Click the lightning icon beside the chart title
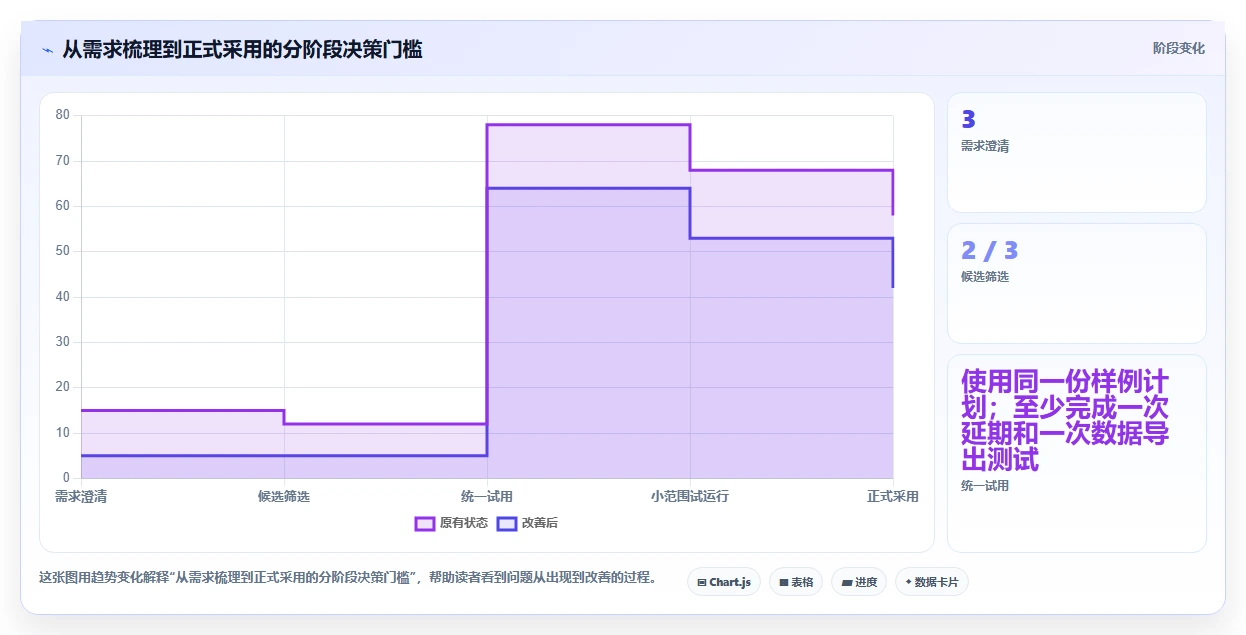 click(47, 50)
